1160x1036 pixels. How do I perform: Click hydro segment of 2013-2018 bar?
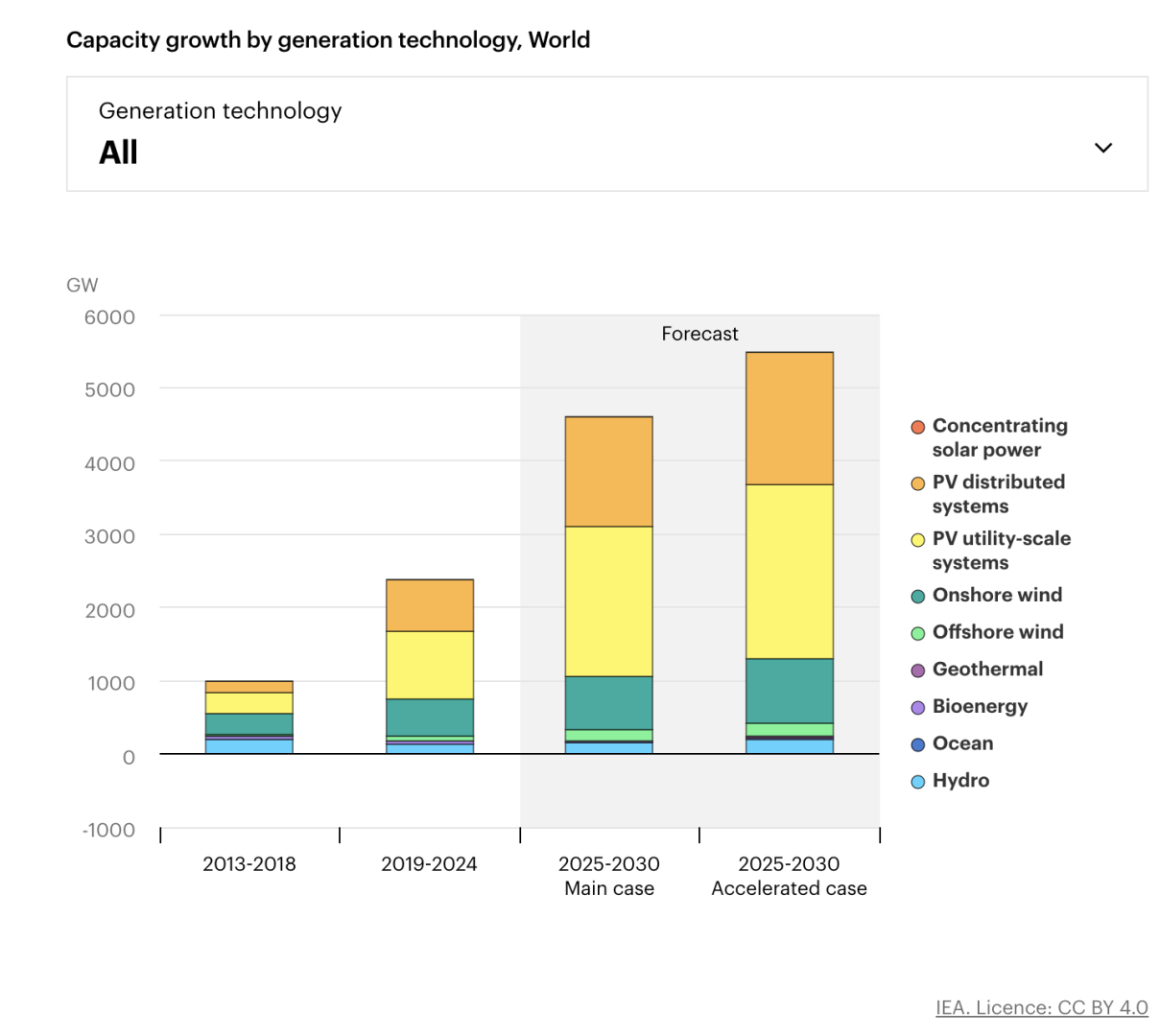pyautogui.click(x=249, y=746)
